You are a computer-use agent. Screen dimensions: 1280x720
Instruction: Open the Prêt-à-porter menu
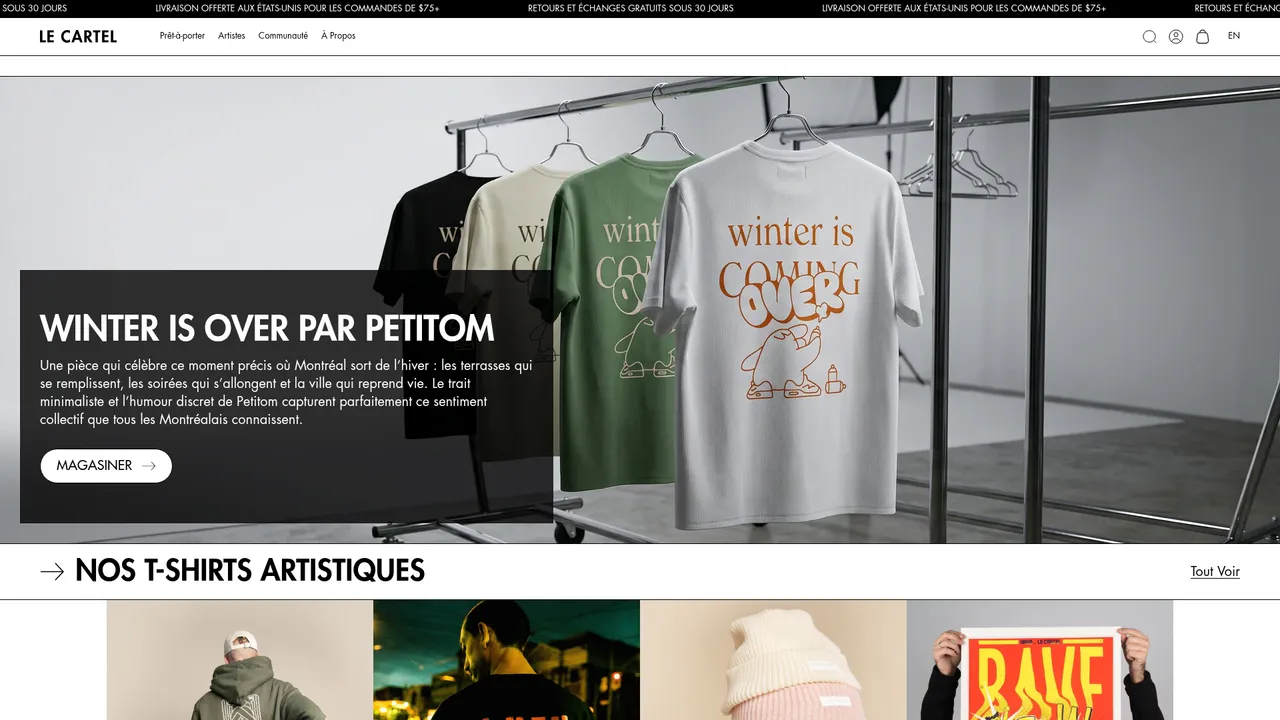point(182,36)
